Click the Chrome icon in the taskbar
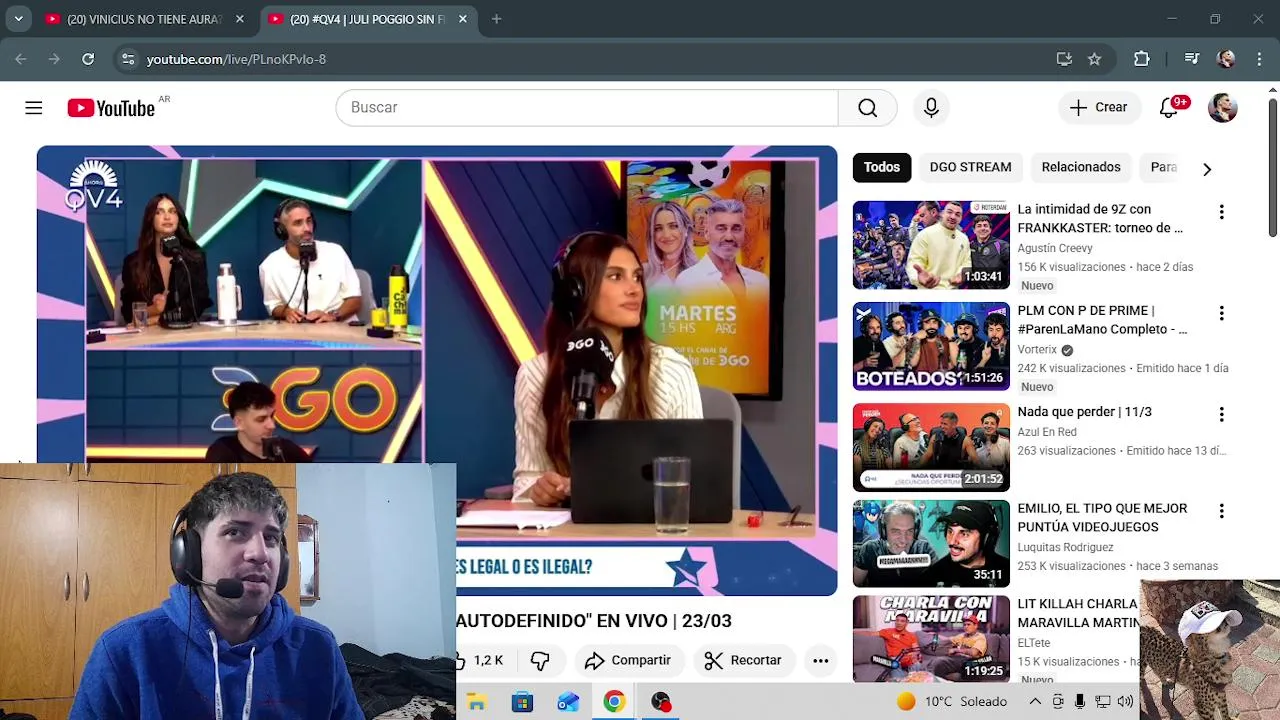This screenshot has width=1280, height=720. (x=614, y=702)
